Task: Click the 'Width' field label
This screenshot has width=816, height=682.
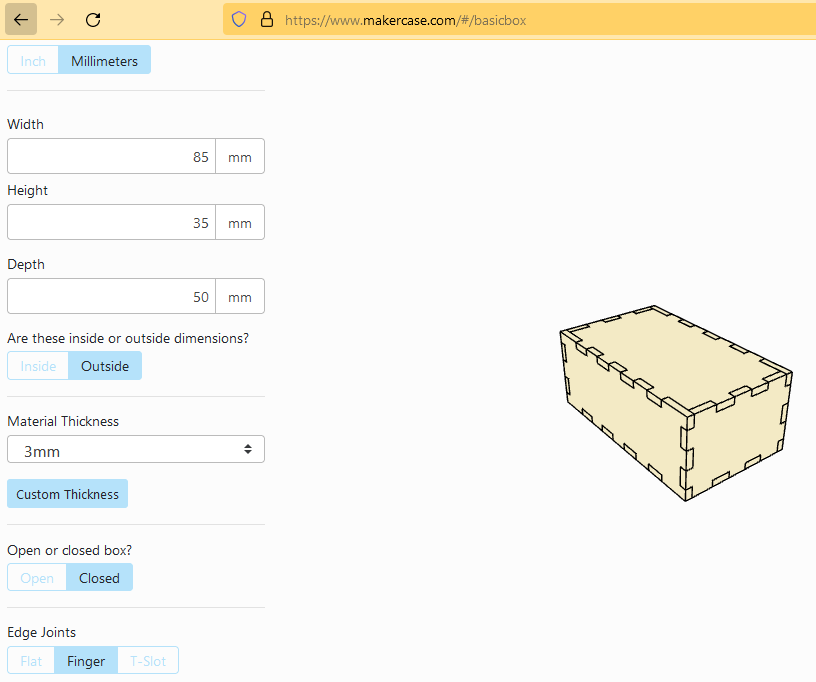Action: [x=26, y=124]
